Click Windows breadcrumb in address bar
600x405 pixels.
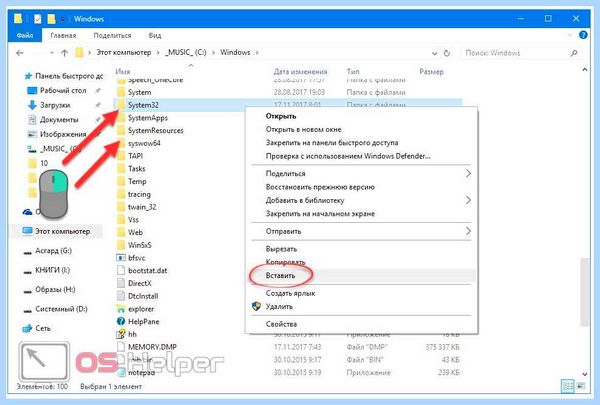tap(235, 52)
